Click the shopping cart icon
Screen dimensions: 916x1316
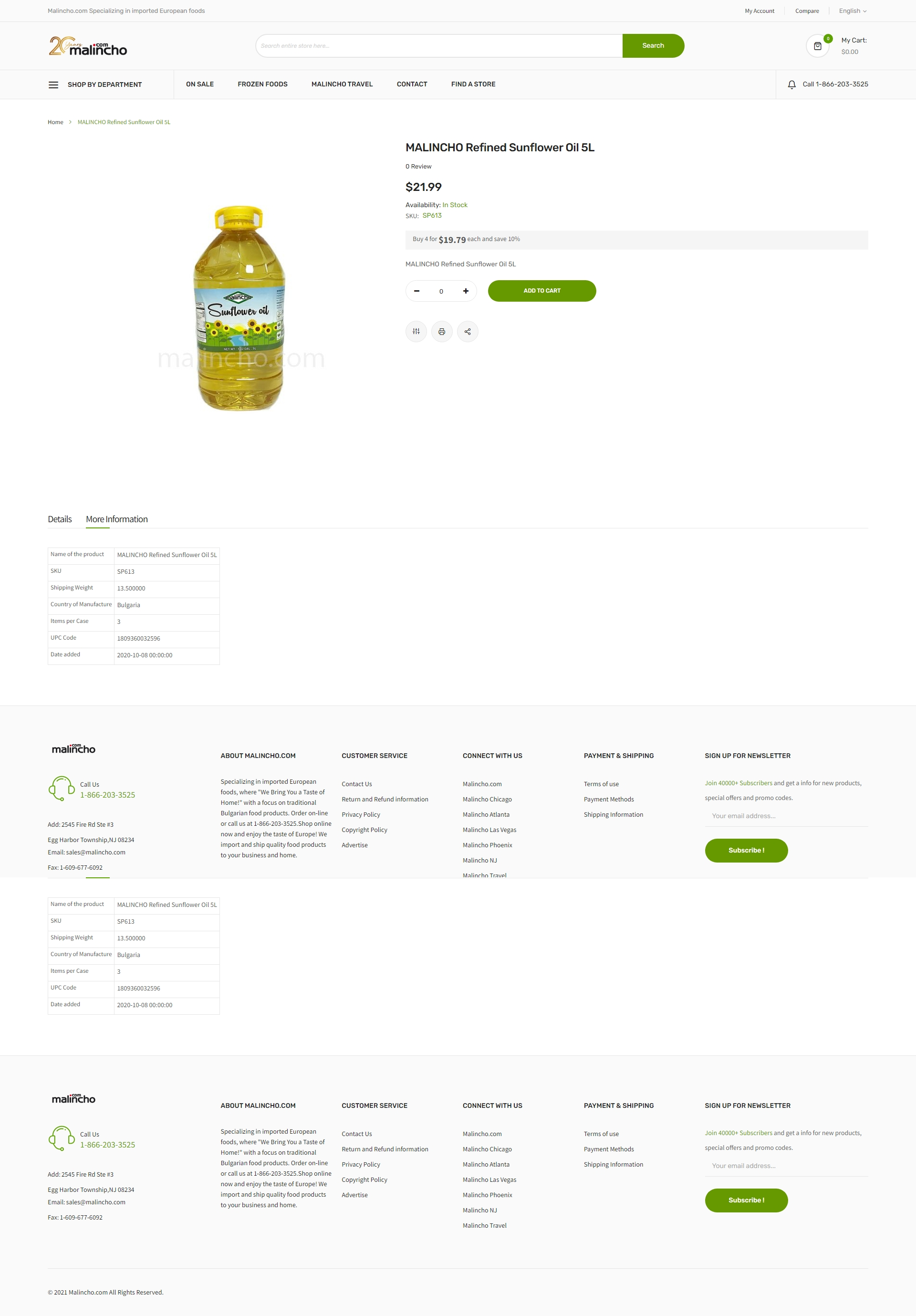point(817,46)
